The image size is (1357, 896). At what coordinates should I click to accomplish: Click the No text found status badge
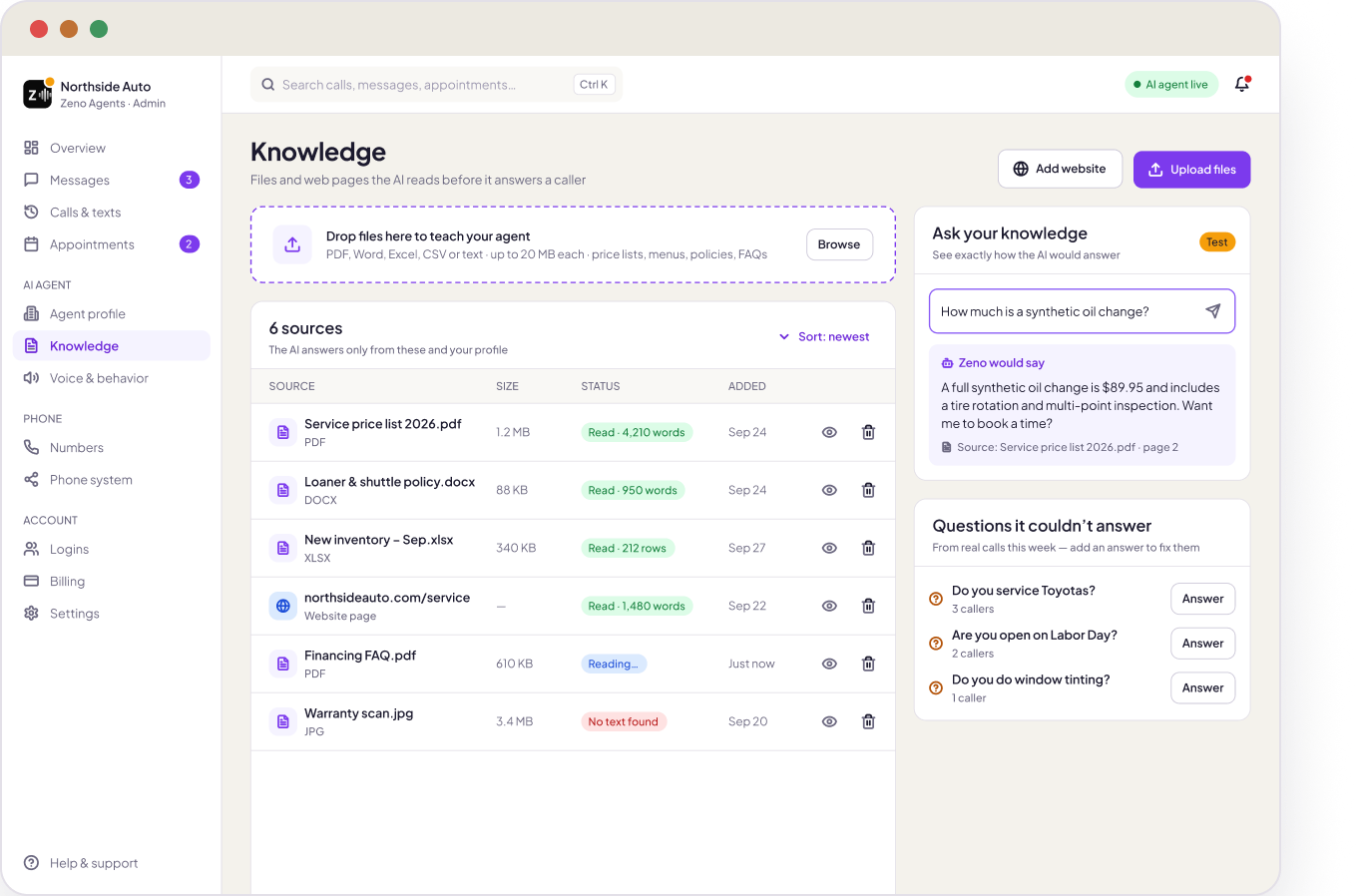click(x=624, y=721)
